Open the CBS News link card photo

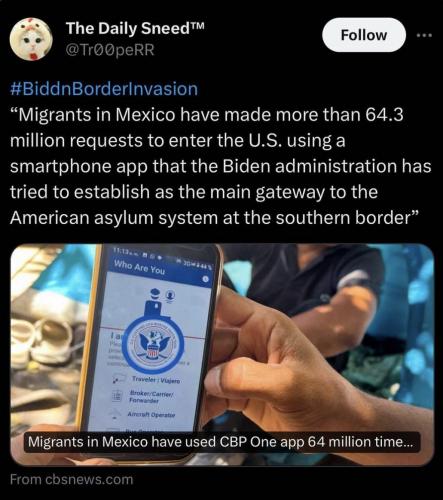(x=222, y=354)
